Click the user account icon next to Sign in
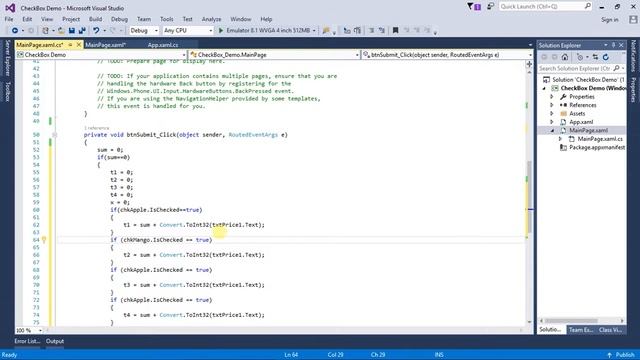The height and width of the screenshot is (360, 640). (633, 20)
